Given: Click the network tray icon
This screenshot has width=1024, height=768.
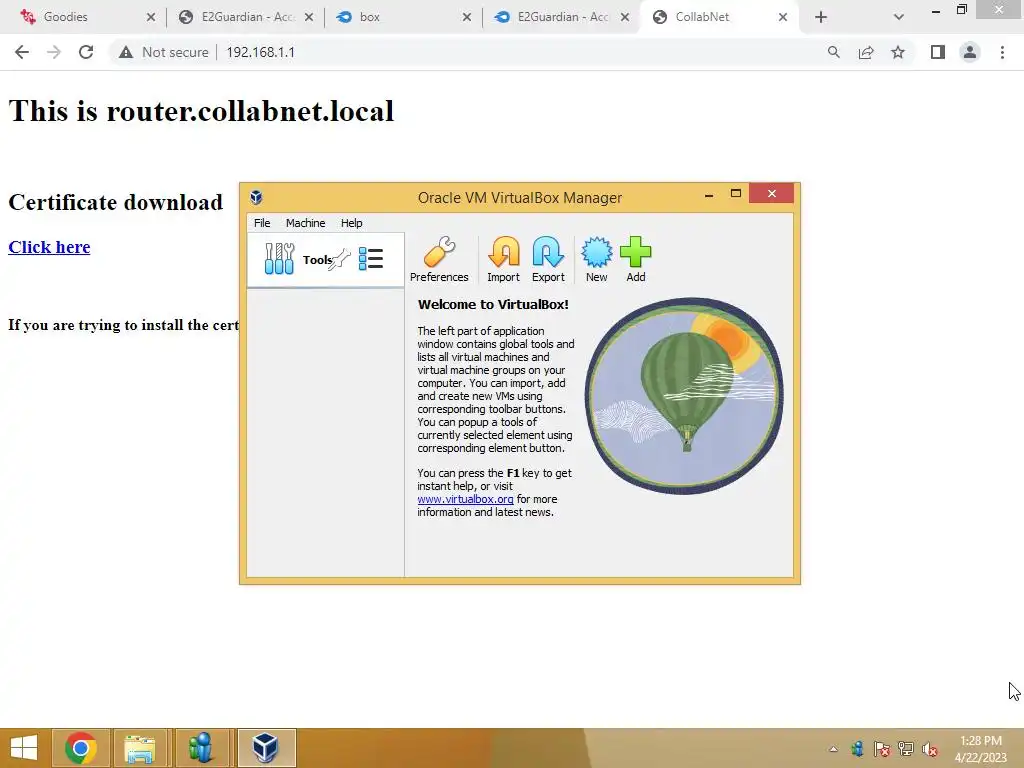Looking at the screenshot, I should click(x=906, y=749).
